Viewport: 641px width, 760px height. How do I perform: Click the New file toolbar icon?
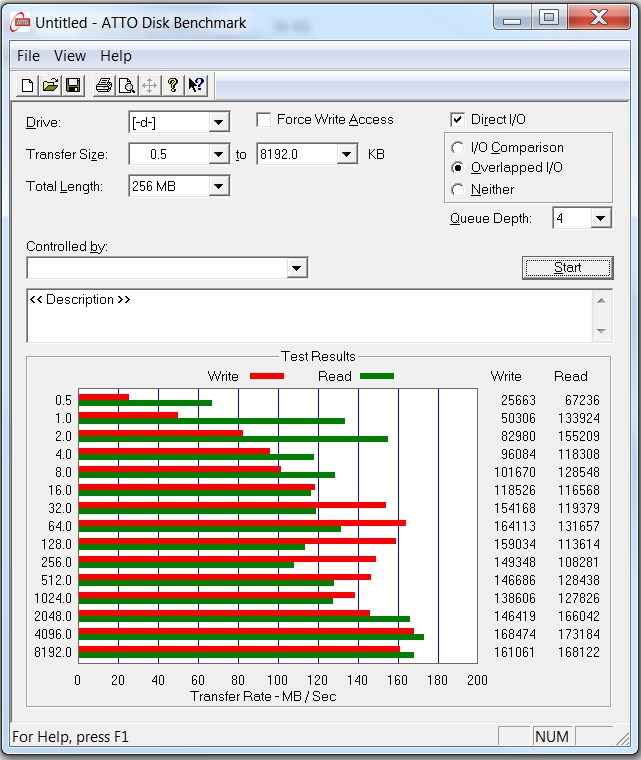(x=28, y=86)
